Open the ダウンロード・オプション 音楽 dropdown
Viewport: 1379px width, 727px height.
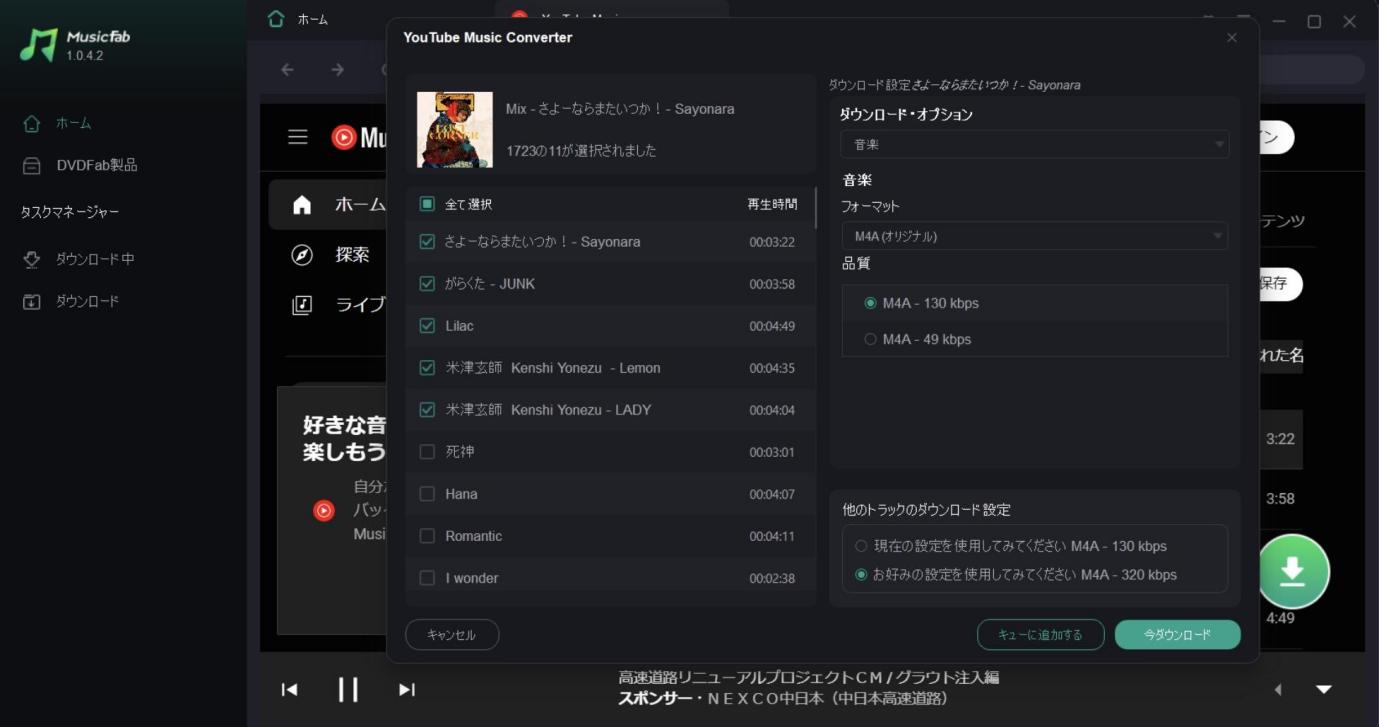click(1034, 144)
